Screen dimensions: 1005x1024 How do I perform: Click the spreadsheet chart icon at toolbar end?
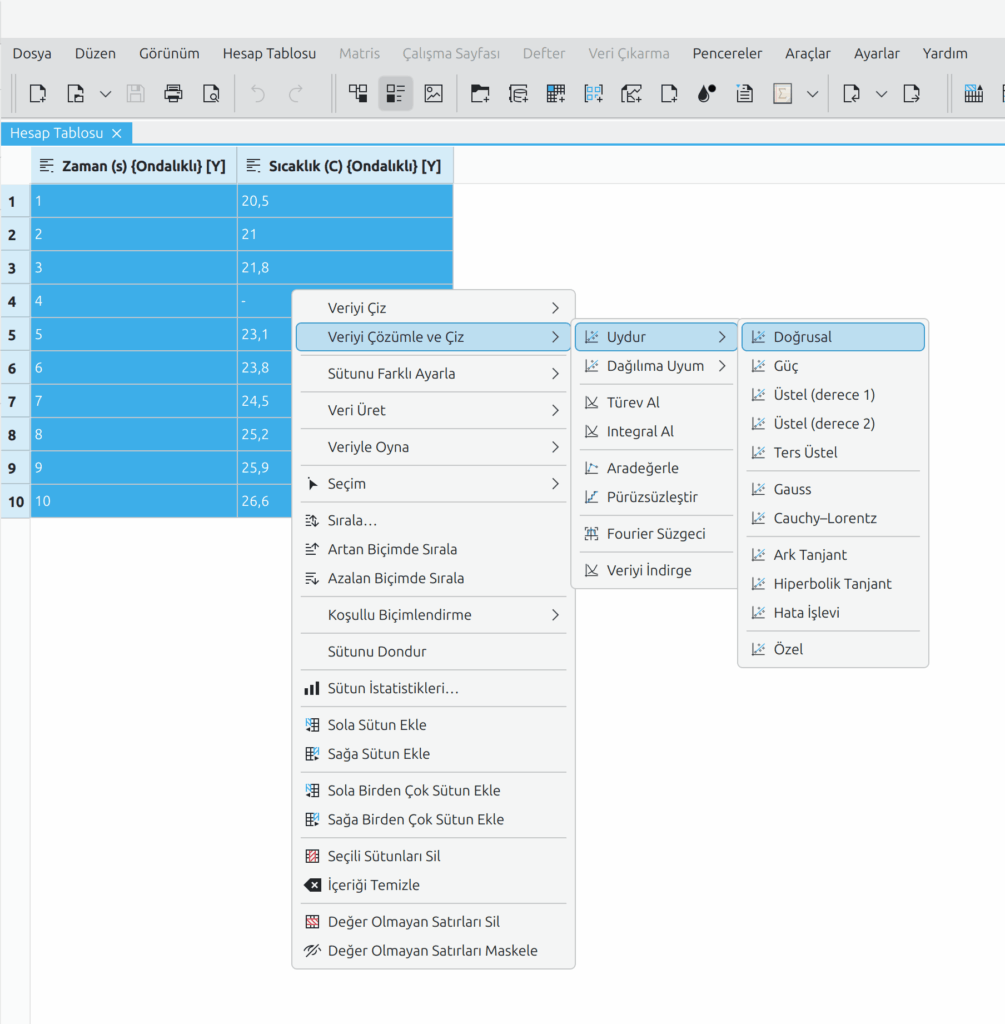click(x=974, y=93)
